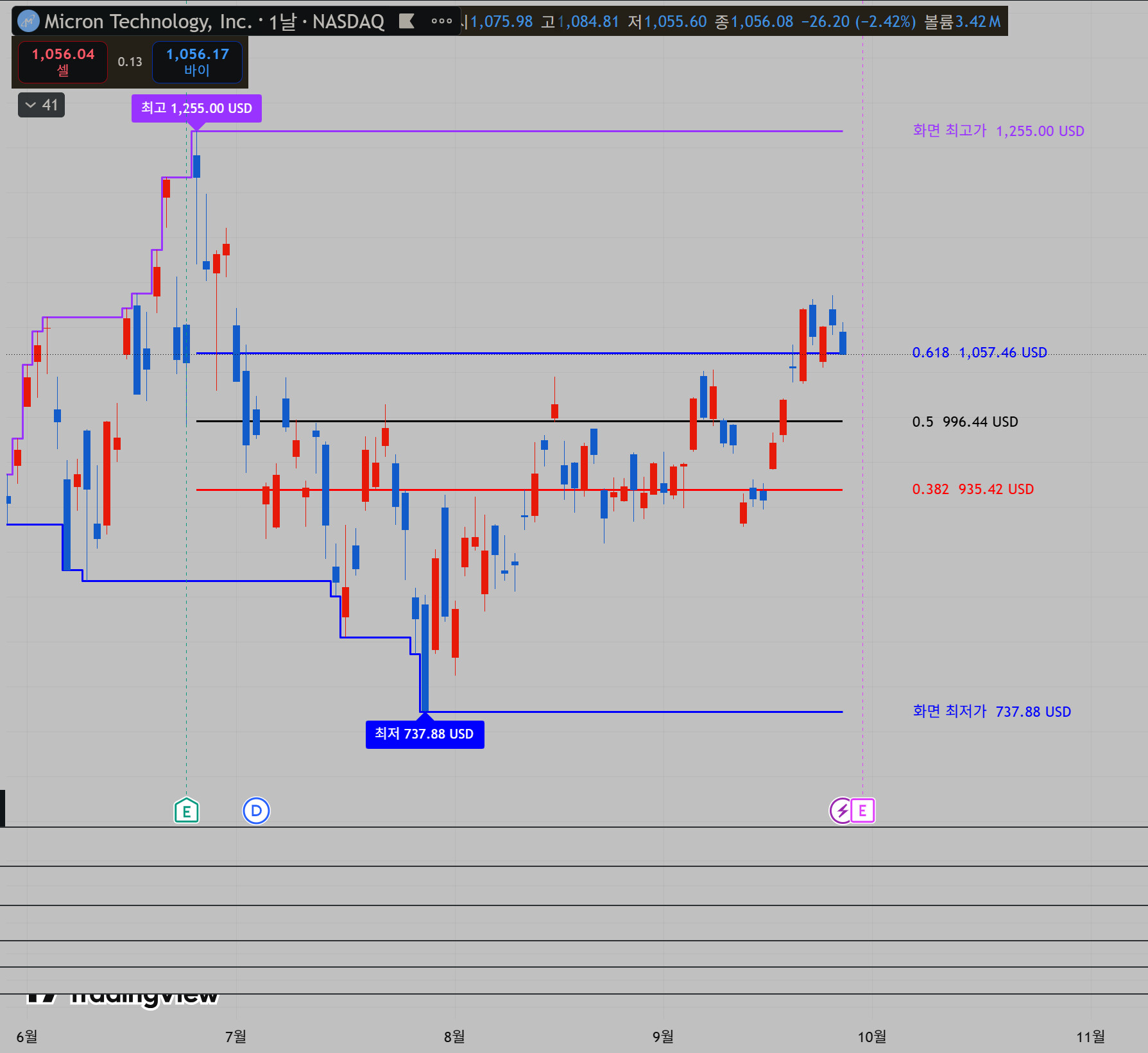
Task: Click the 최고 1,255.00 USD high label
Action: 196,108
